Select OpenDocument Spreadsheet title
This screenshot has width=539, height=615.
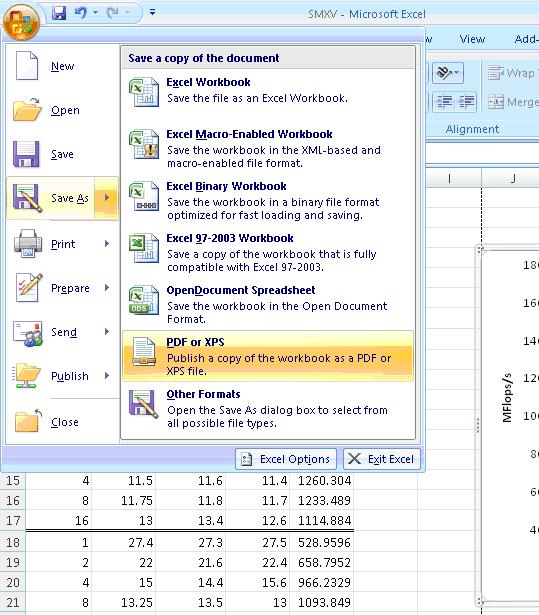click(x=241, y=290)
